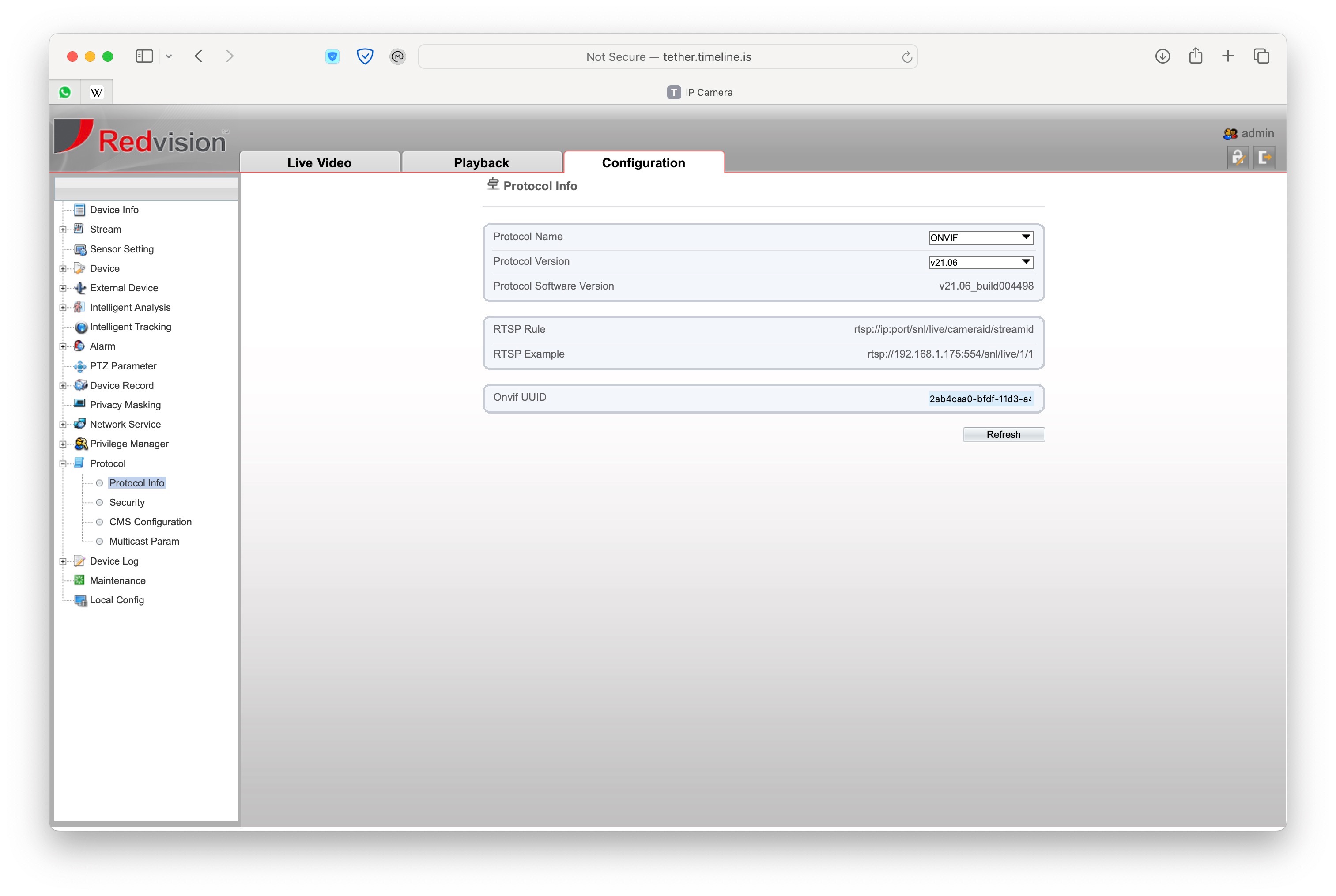Click the change password padlock icon

(1238, 158)
